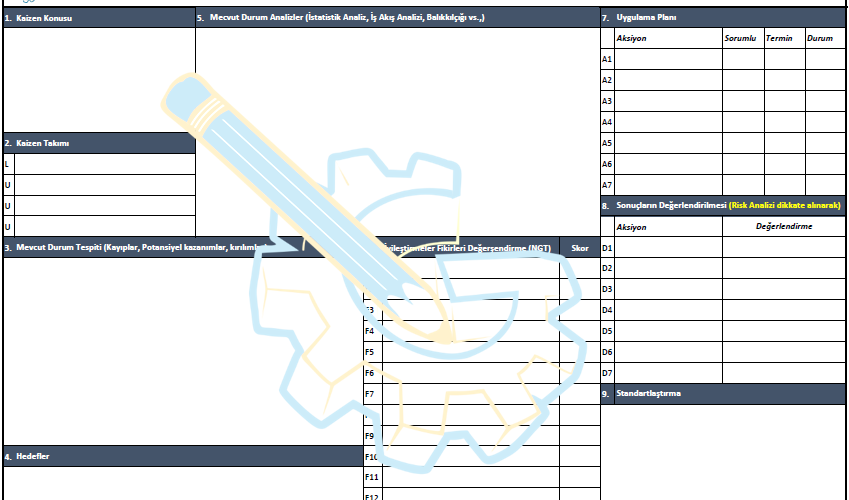This screenshot has height=500, width=849.
Task: Click the empty area under Kaizen Konusu
Action: pyautogui.click(x=99, y=78)
